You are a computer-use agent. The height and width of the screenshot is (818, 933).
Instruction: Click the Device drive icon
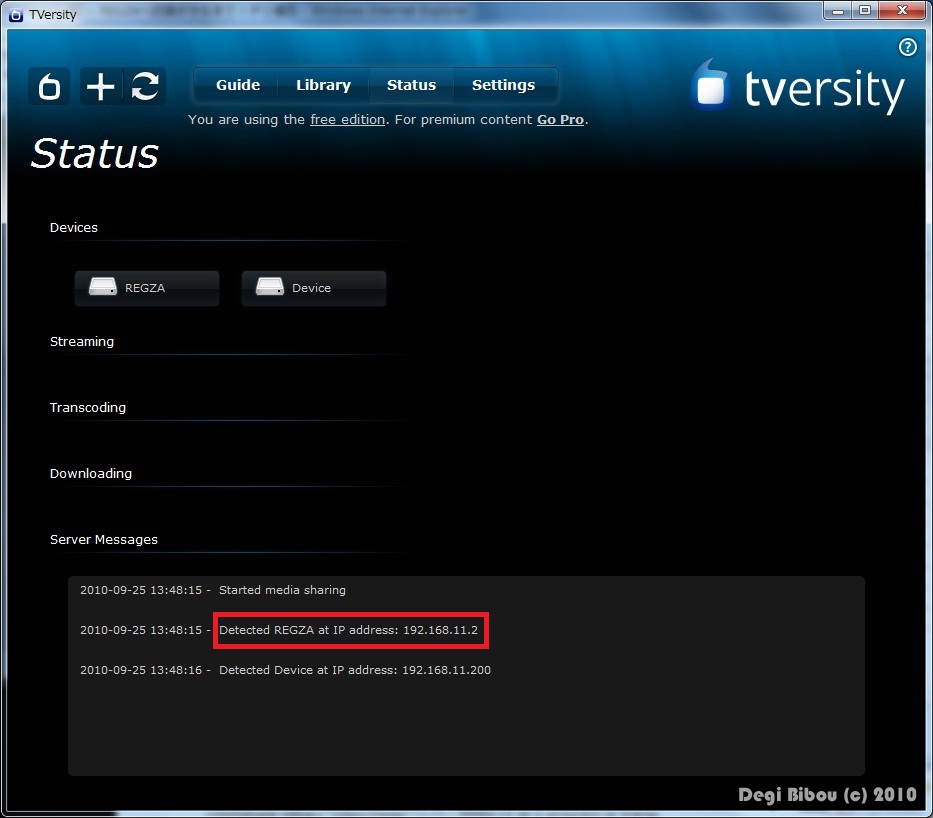pyautogui.click(x=270, y=287)
